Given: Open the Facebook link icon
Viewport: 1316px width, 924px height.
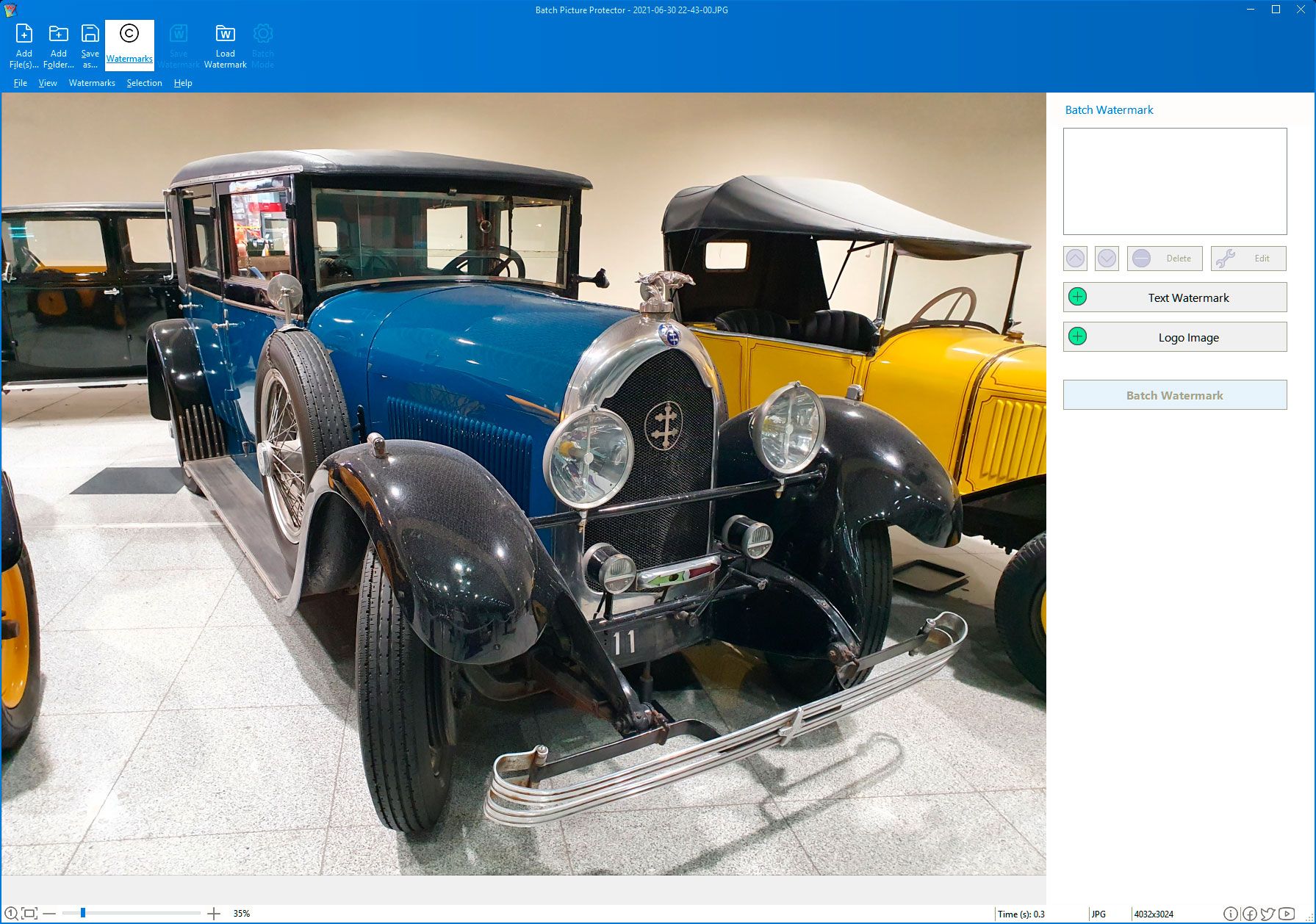Looking at the screenshot, I should point(1249,914).
